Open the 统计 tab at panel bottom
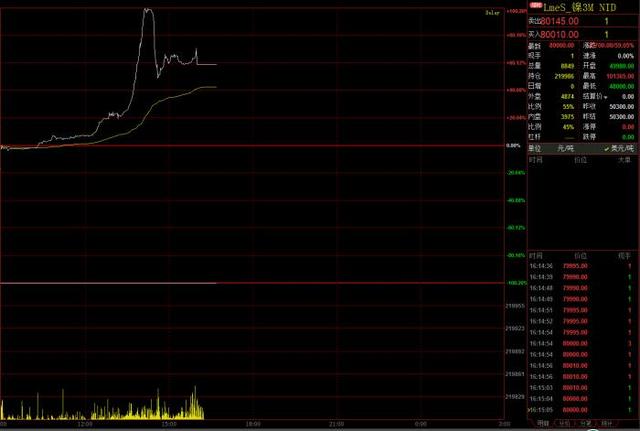Image resolution: width=640 pixels, height=431 pixels. click(607, 424)
